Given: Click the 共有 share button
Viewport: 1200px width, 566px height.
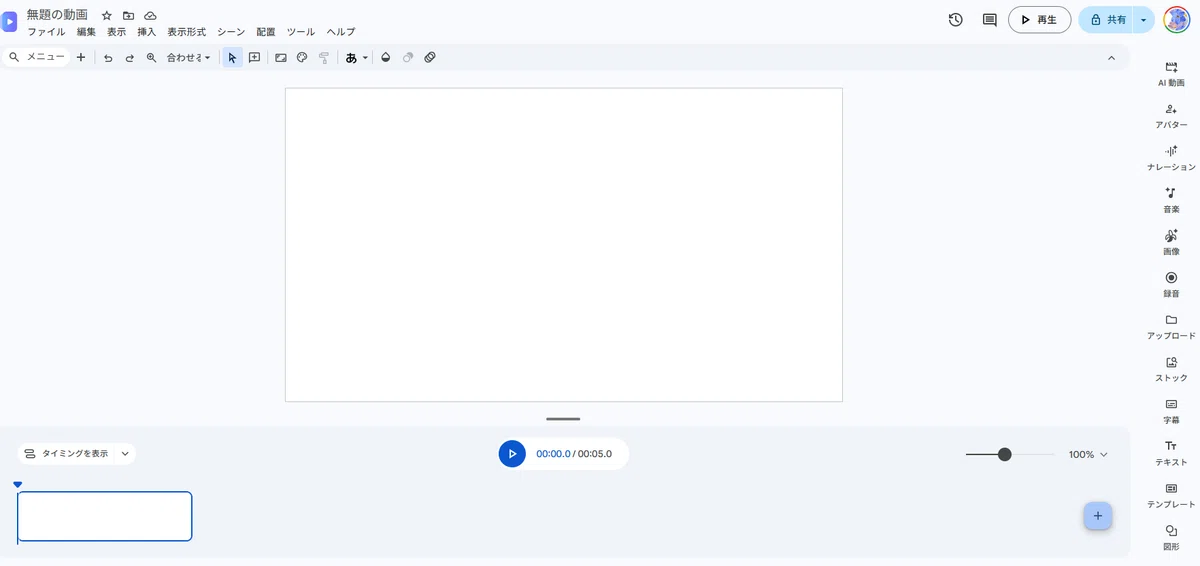Looking at the screenshot, I should 1107,20.
